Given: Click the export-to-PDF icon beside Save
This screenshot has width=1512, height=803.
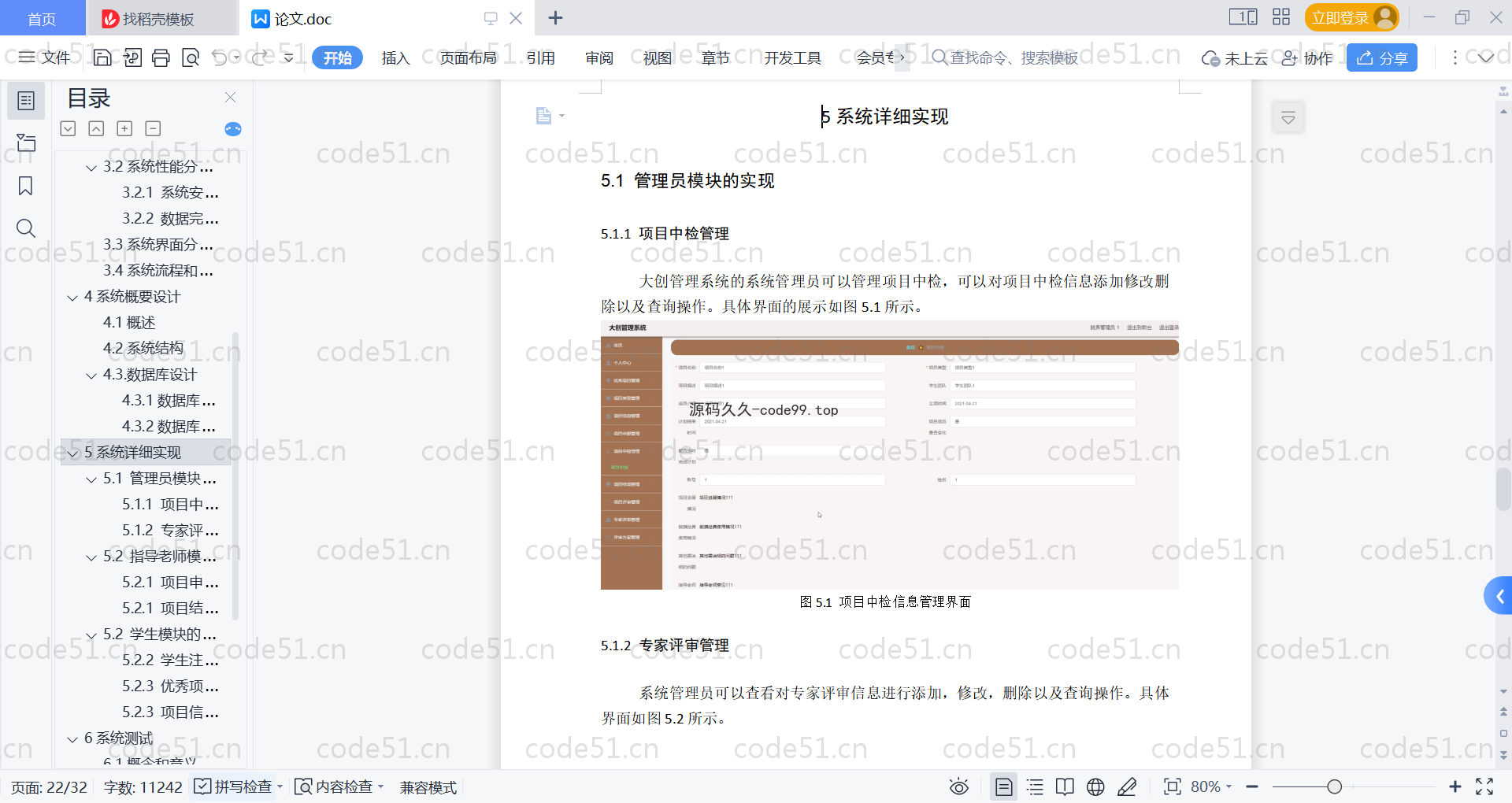Looking at the screenshot, I should [132, 57].
